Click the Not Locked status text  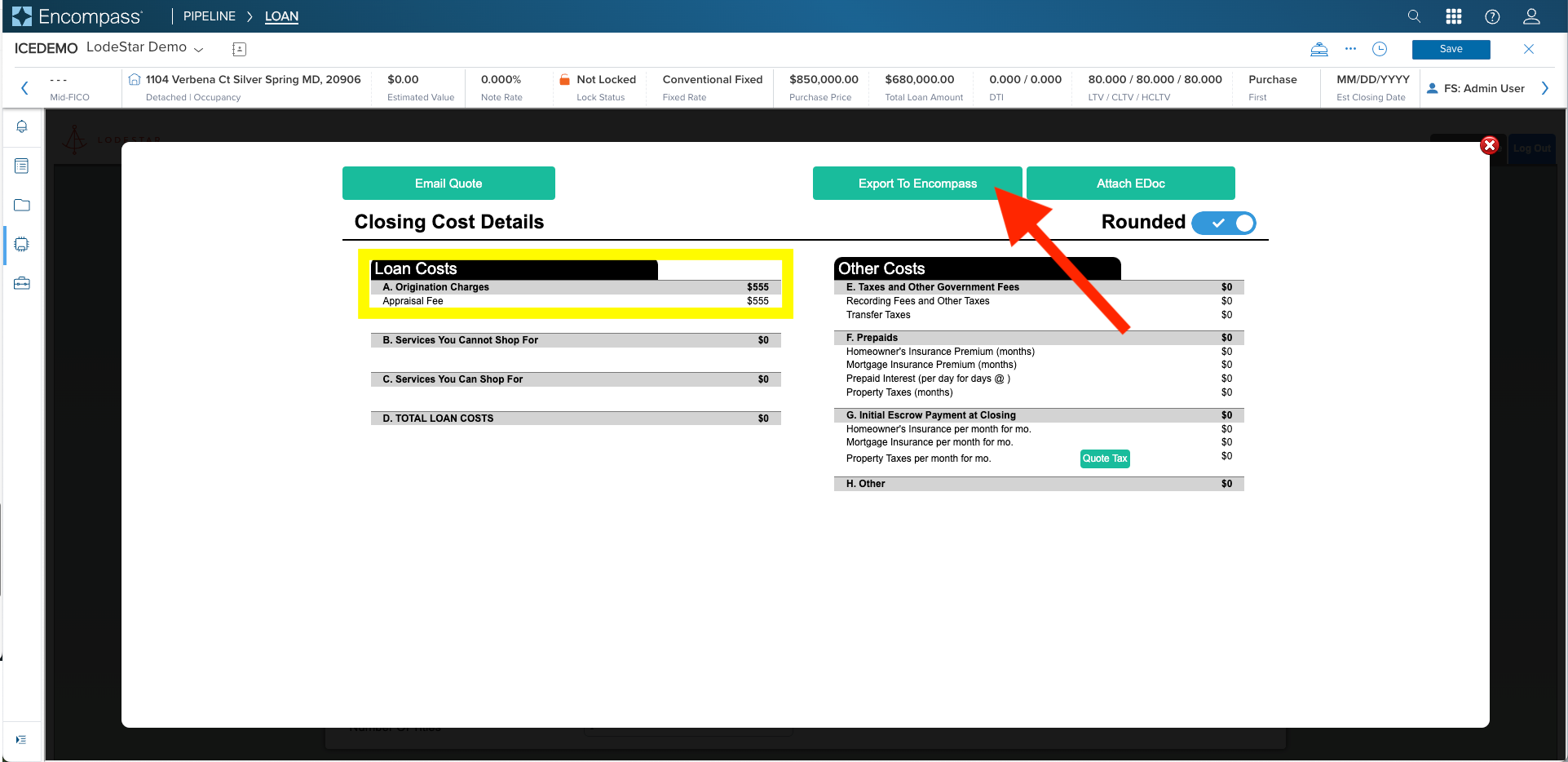[606, 79]
